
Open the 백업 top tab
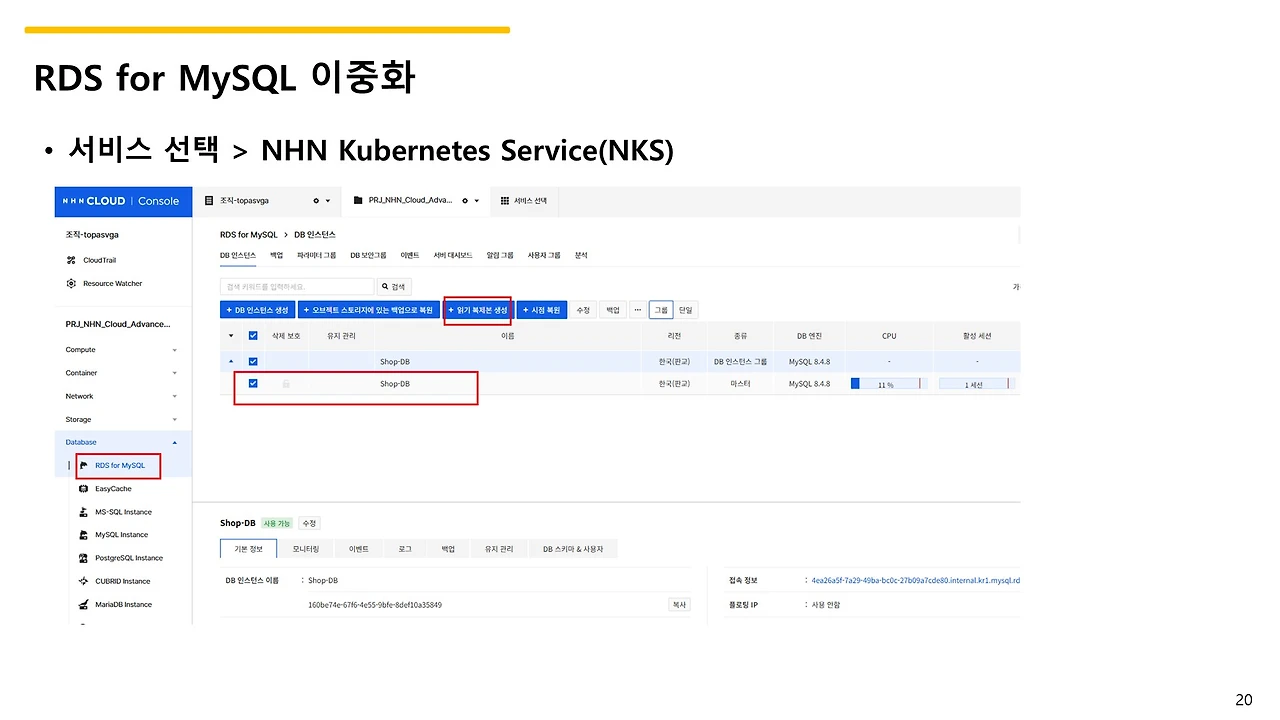[x=277, y=255]
